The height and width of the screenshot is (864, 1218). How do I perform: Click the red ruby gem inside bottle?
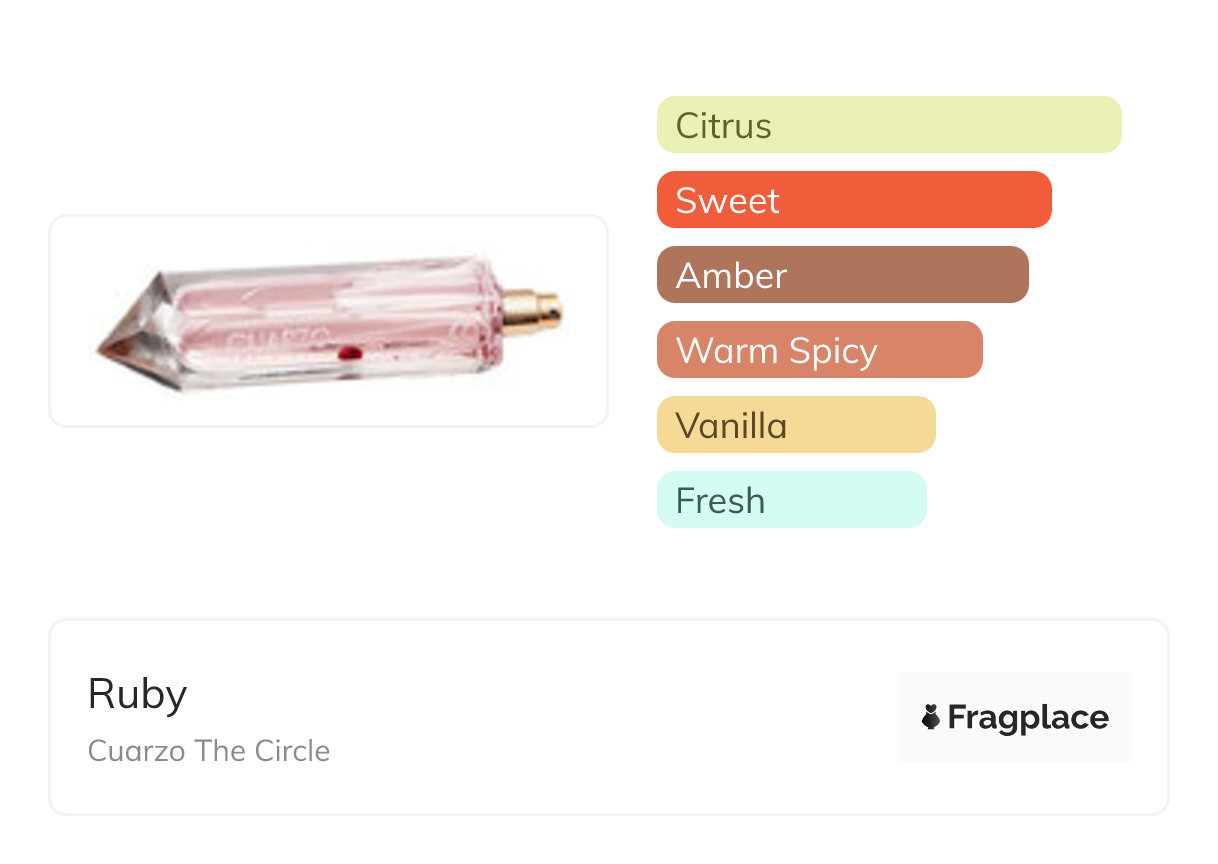point(349,352)
